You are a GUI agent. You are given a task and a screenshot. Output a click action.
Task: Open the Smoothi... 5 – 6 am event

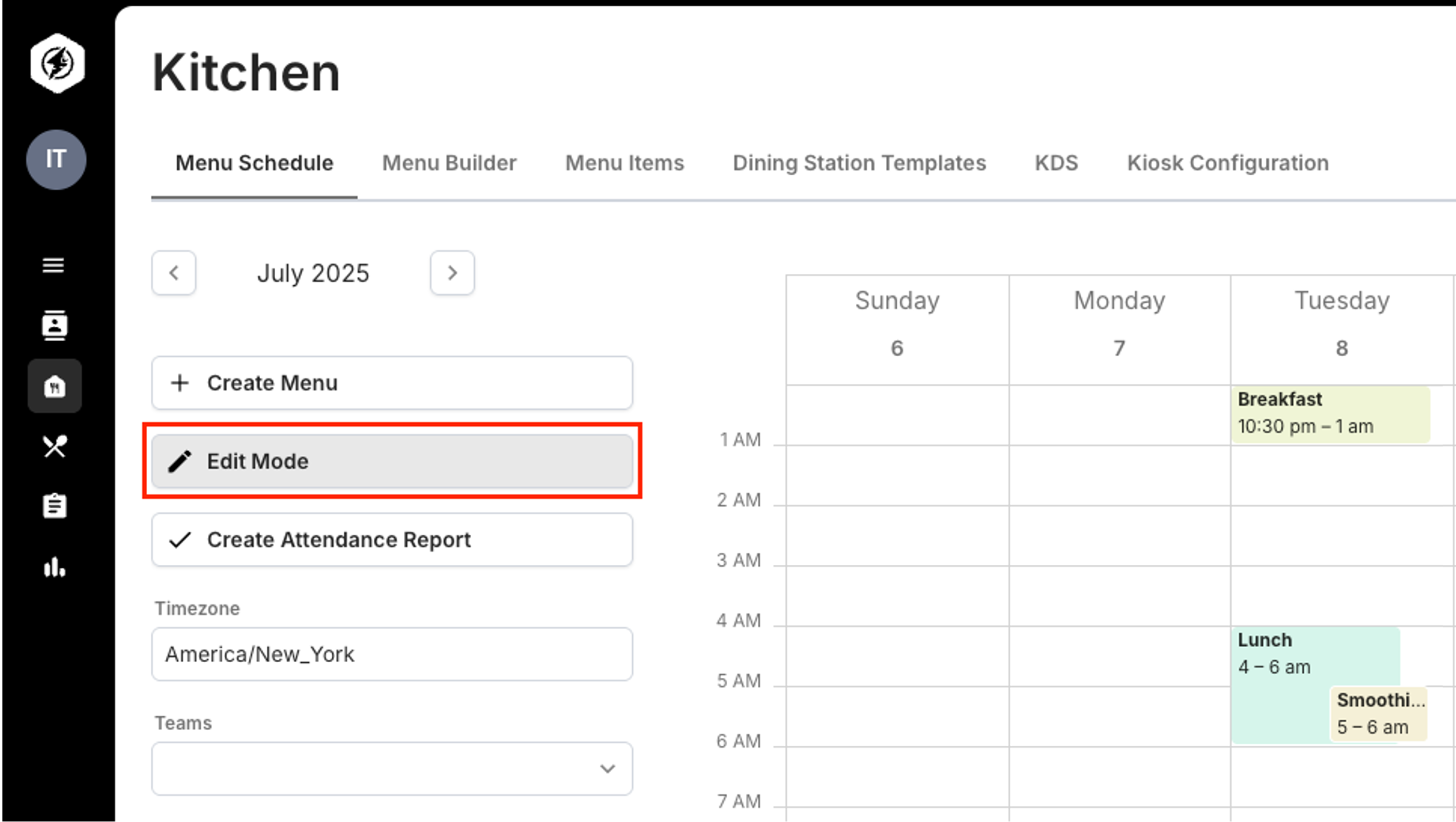coord(1379,714)
